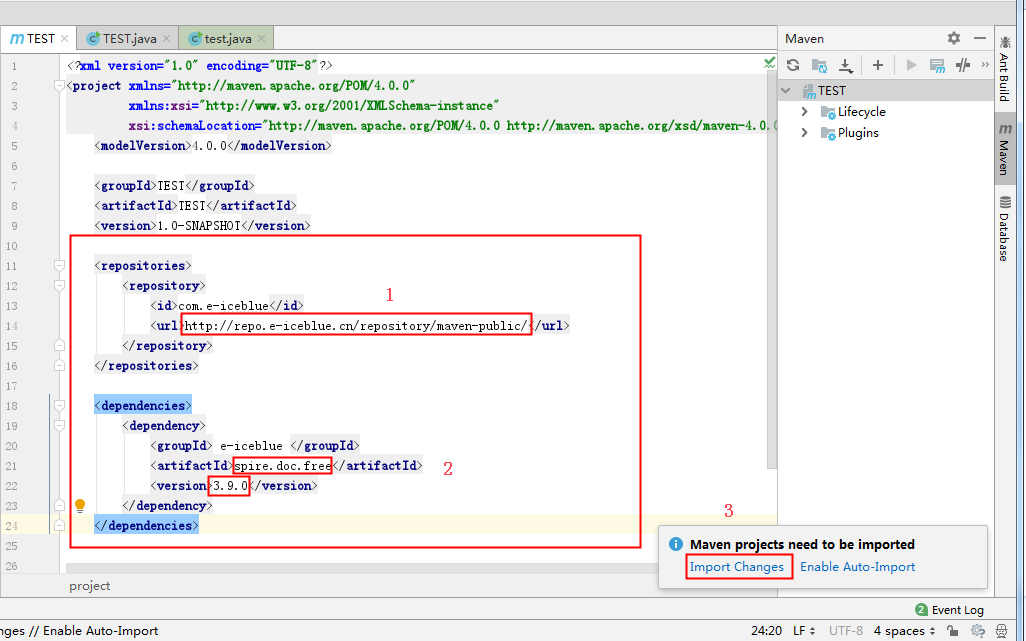Reimport all Maven projects using the refresh icon

coord(793,65)
